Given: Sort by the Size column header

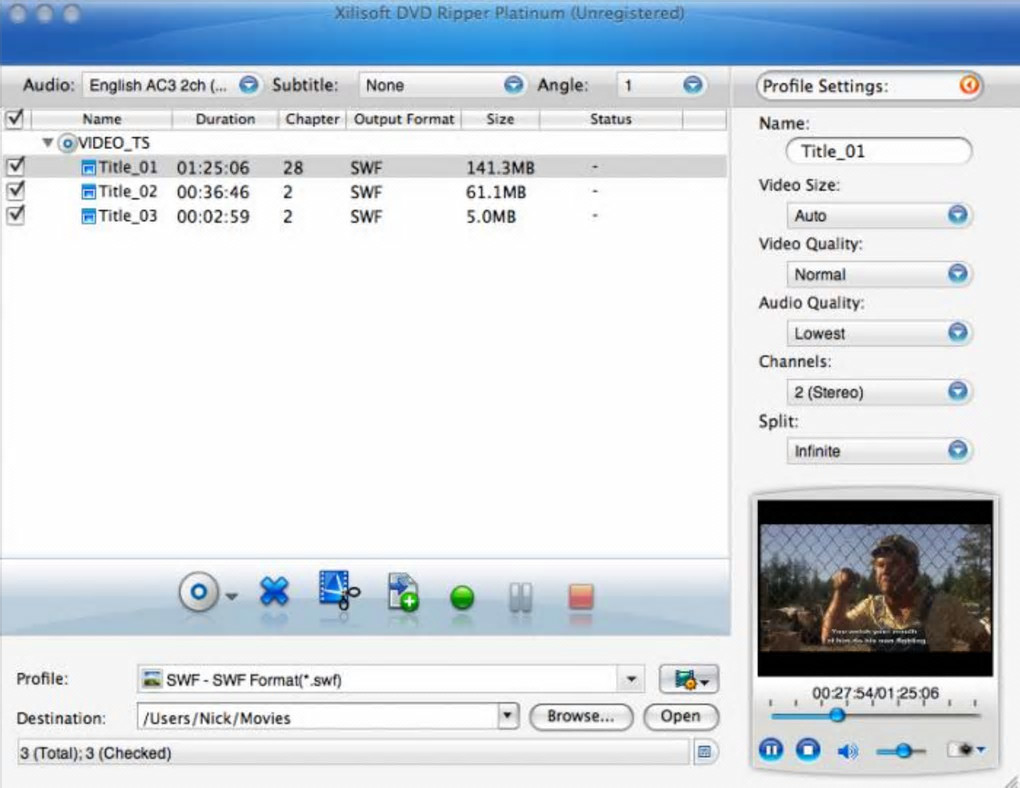Looking at the screenshot, I should (x=500, y=119).
